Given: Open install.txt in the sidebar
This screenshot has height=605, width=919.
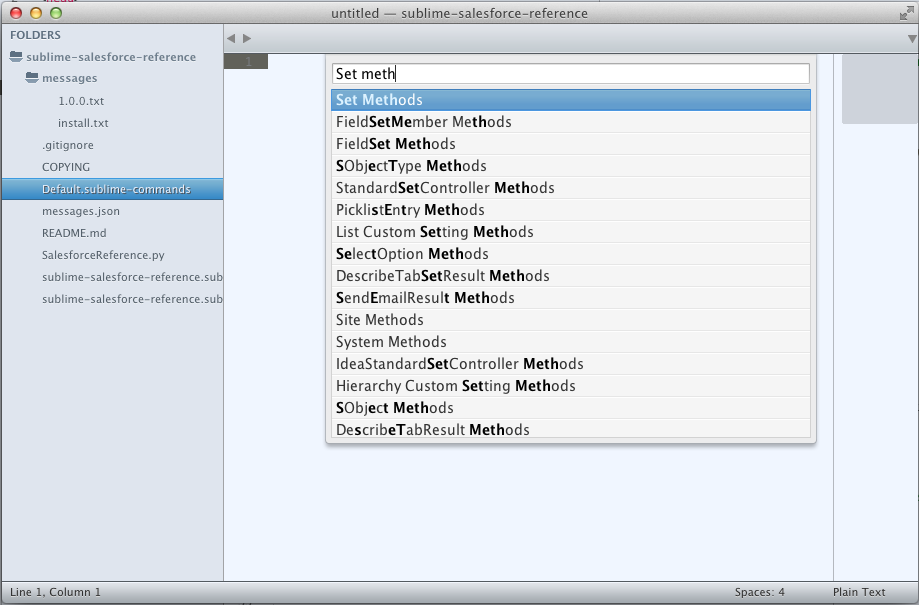Looking at the screenshot, I should [x=83, y=123].
